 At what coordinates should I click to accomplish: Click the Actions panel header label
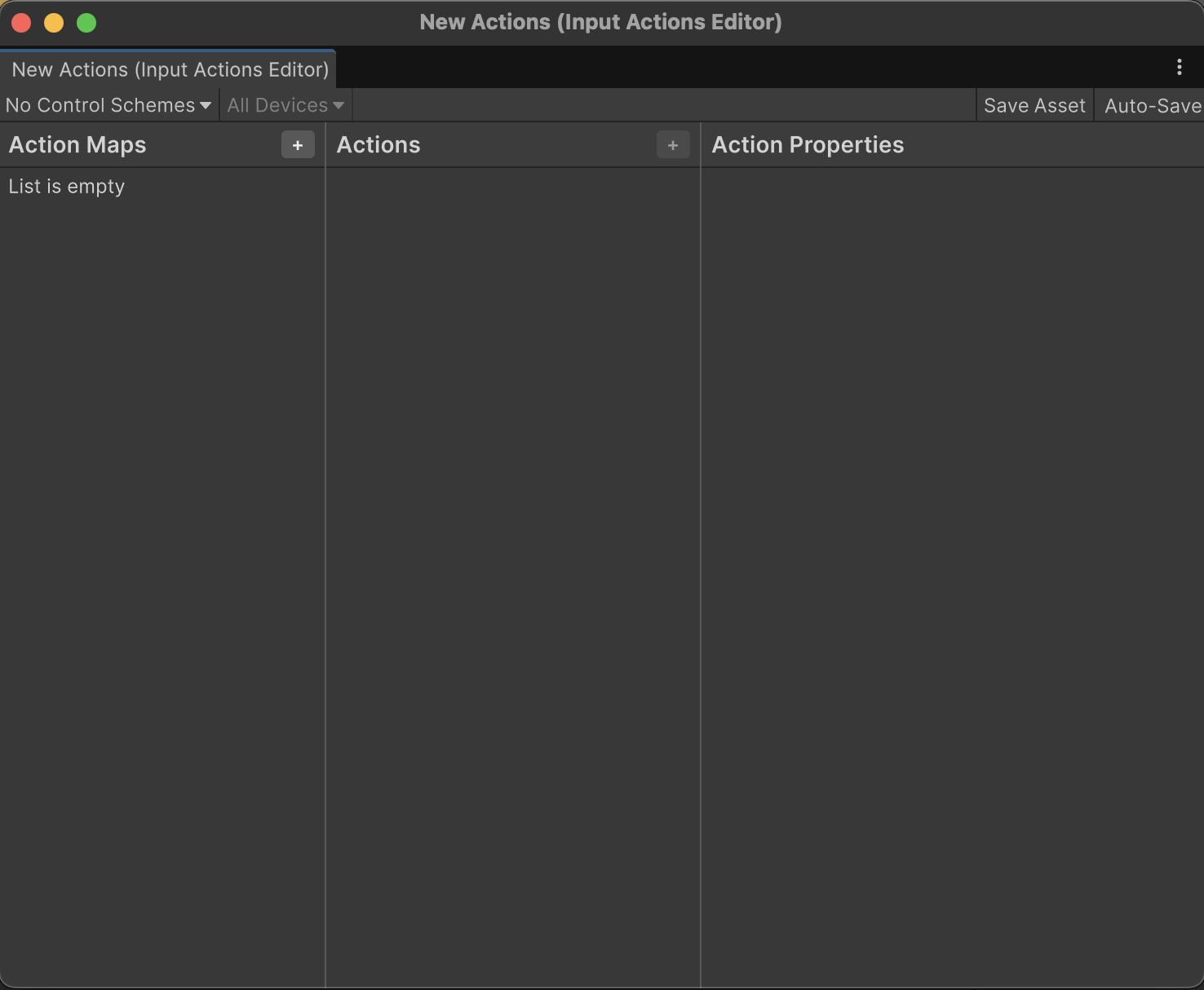(x=378, y=145)
